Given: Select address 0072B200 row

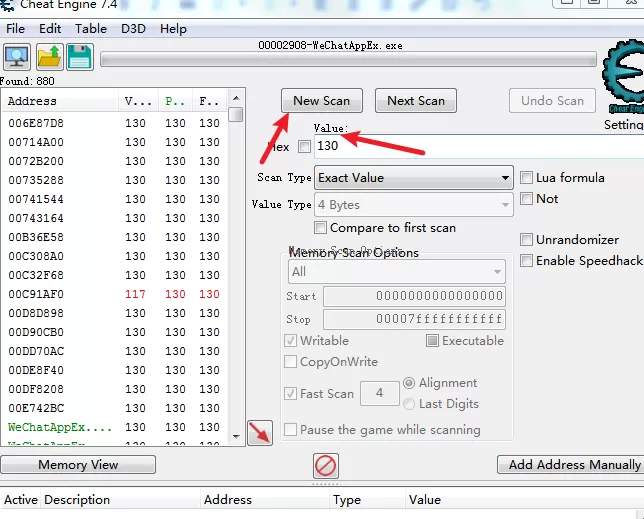Looking at the screenshot, I should [115, 161].
